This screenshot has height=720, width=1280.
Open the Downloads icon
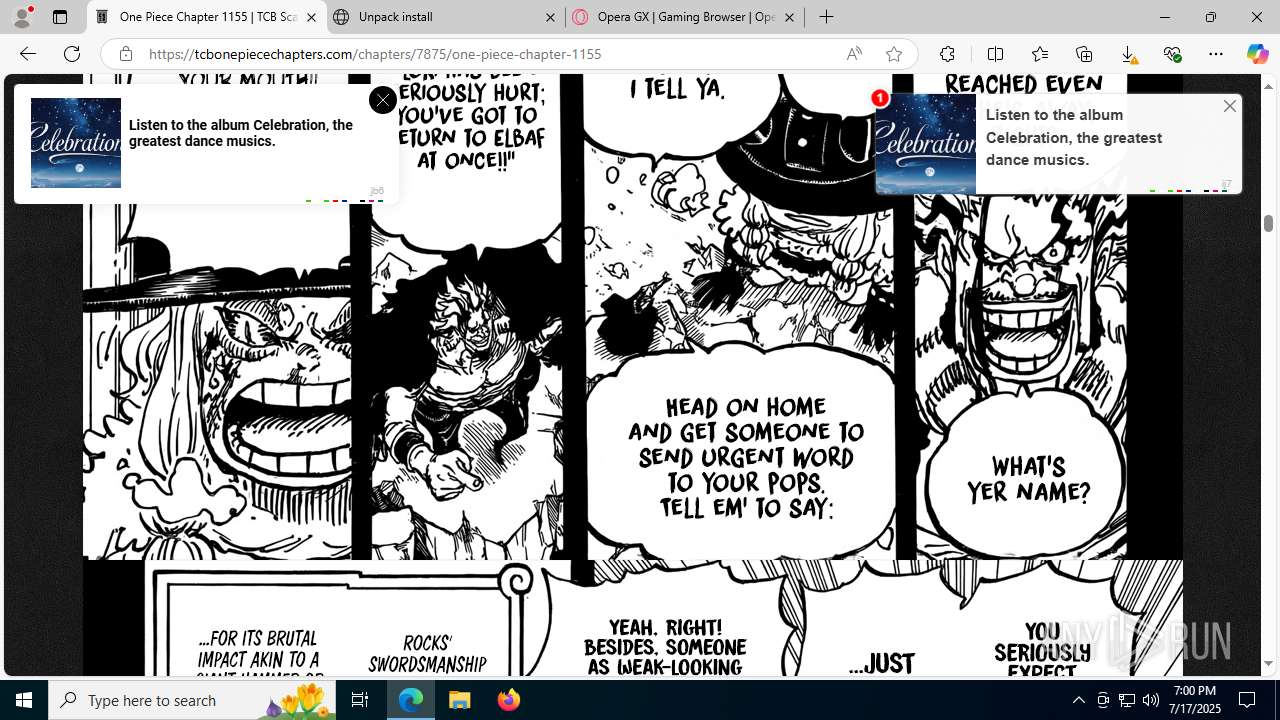[1128, 54]
